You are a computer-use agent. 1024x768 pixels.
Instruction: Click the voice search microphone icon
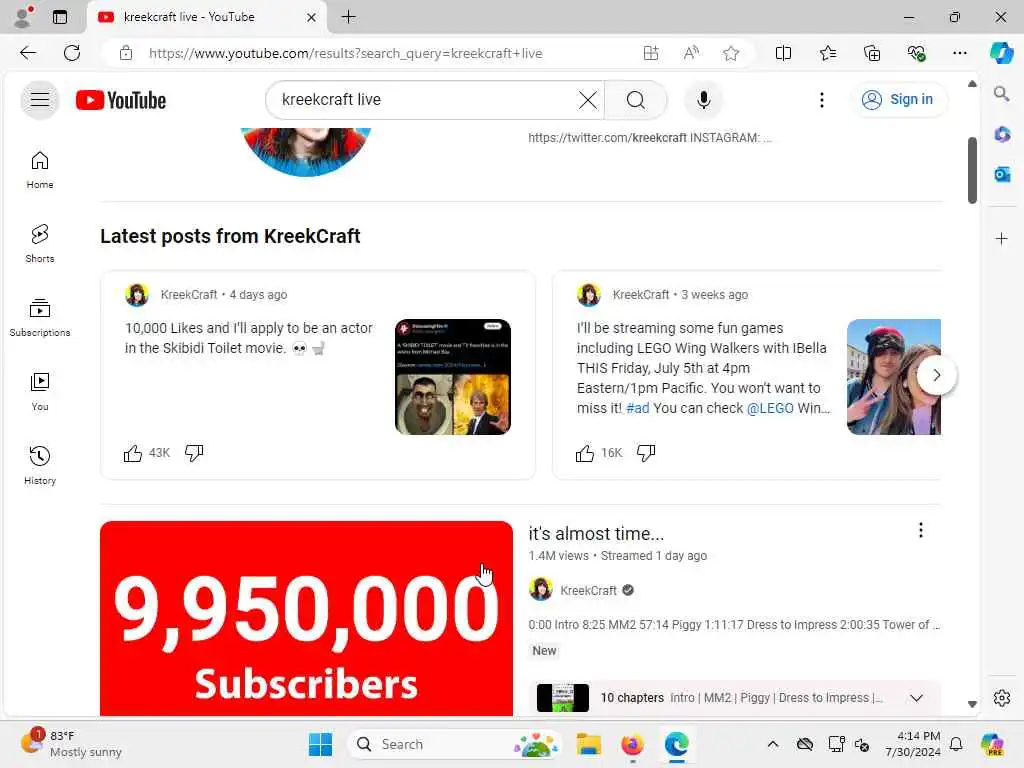(x=703, y=100)
